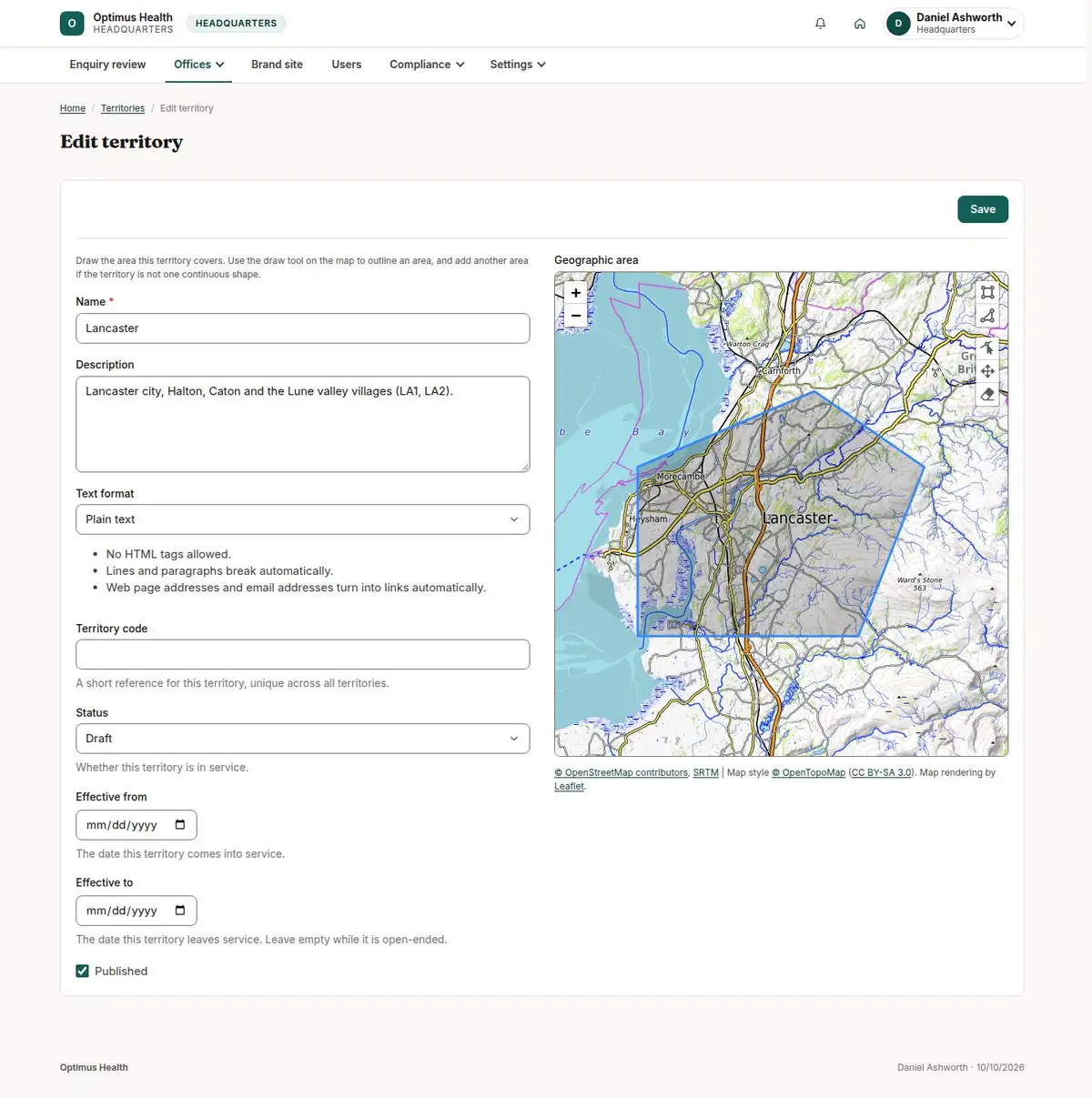Click Daniel Ashworth's avatar circle
The image size is (1092, 1098).
[898, 24]
